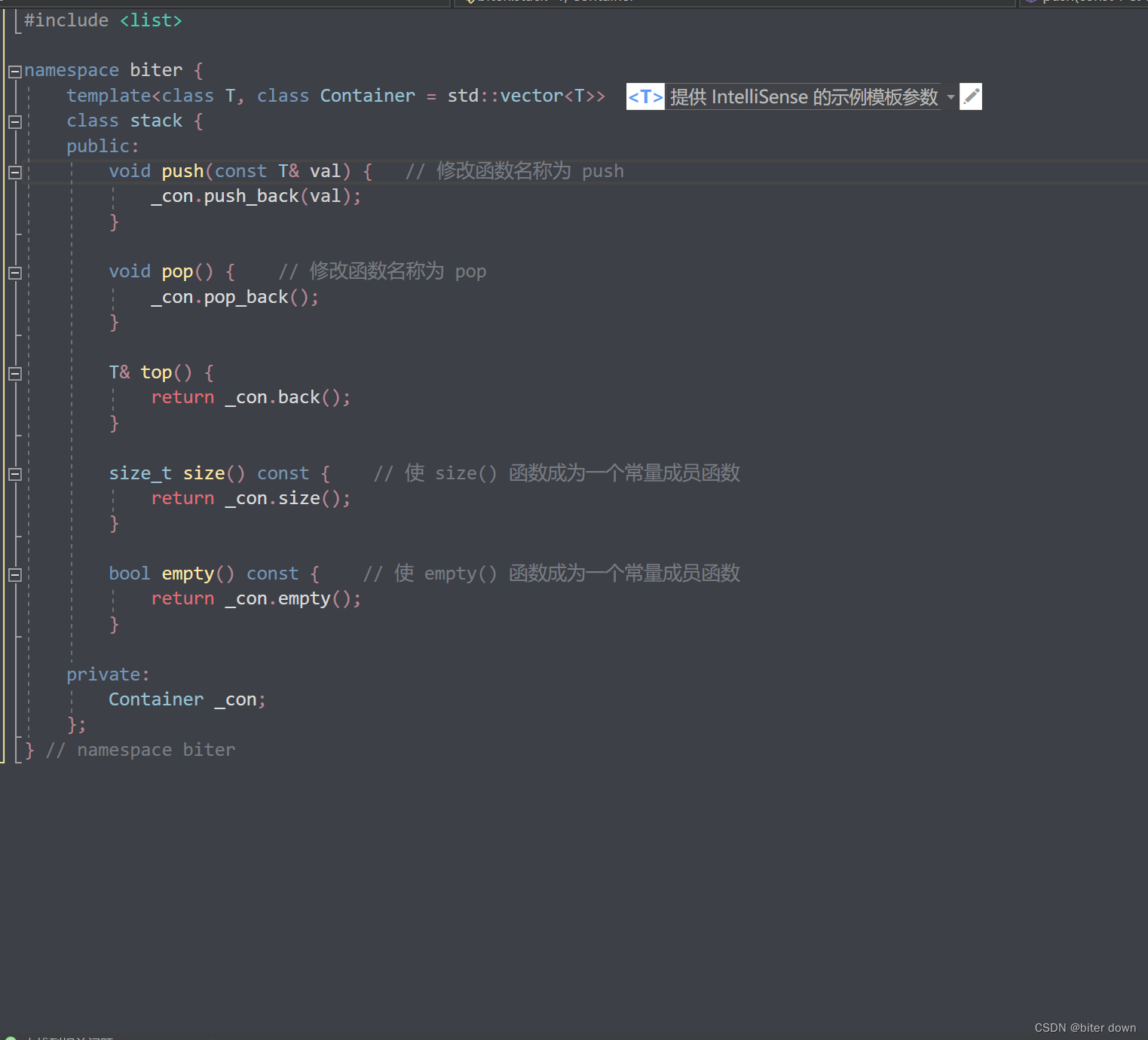
Task: Collapse the size function block
Action: (x=14, y=474)
